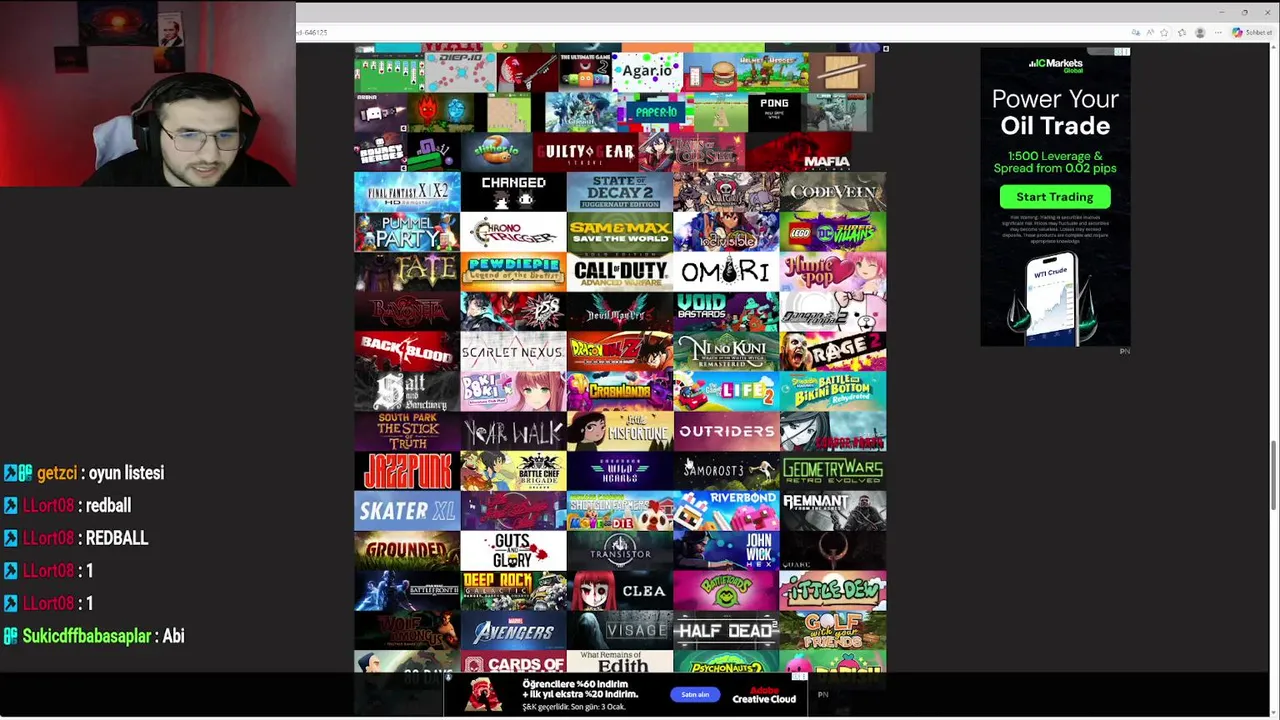The height and width of the screenshot is (720, 1280).
Task: Open the Skater XL thumbnail
Action: pos(407,511)
